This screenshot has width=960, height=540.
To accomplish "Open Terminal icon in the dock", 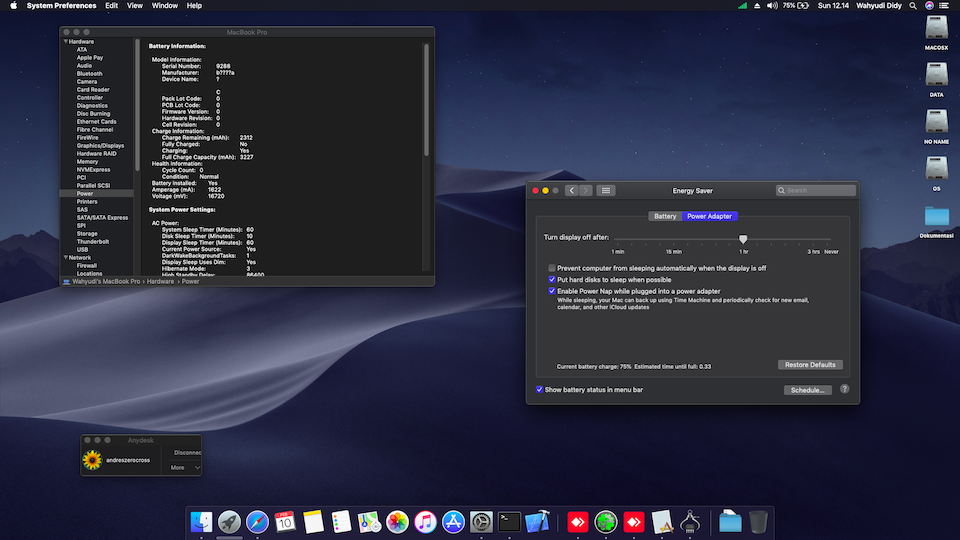I will (x=509, y=522).
